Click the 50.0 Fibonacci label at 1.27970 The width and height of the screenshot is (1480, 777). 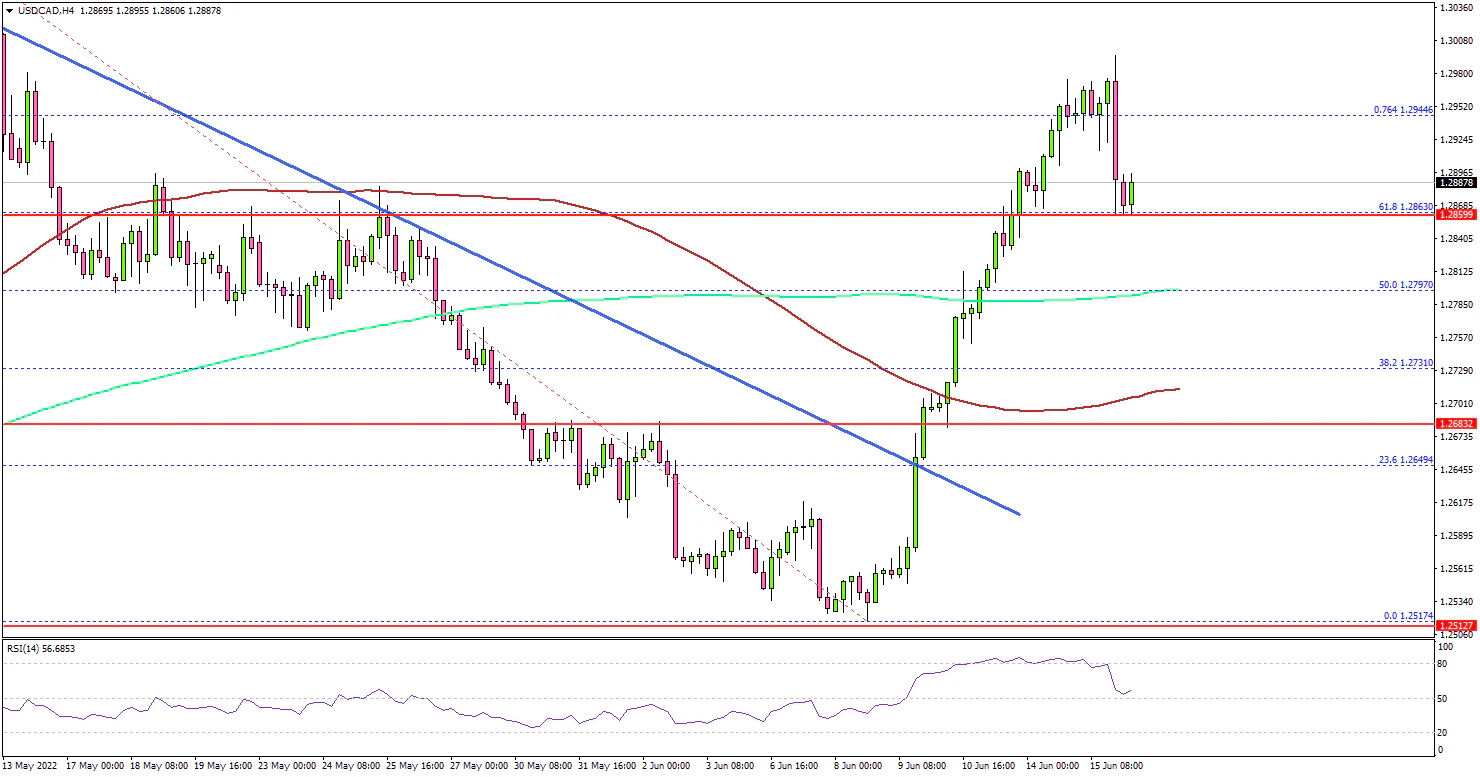(1406, 285)
